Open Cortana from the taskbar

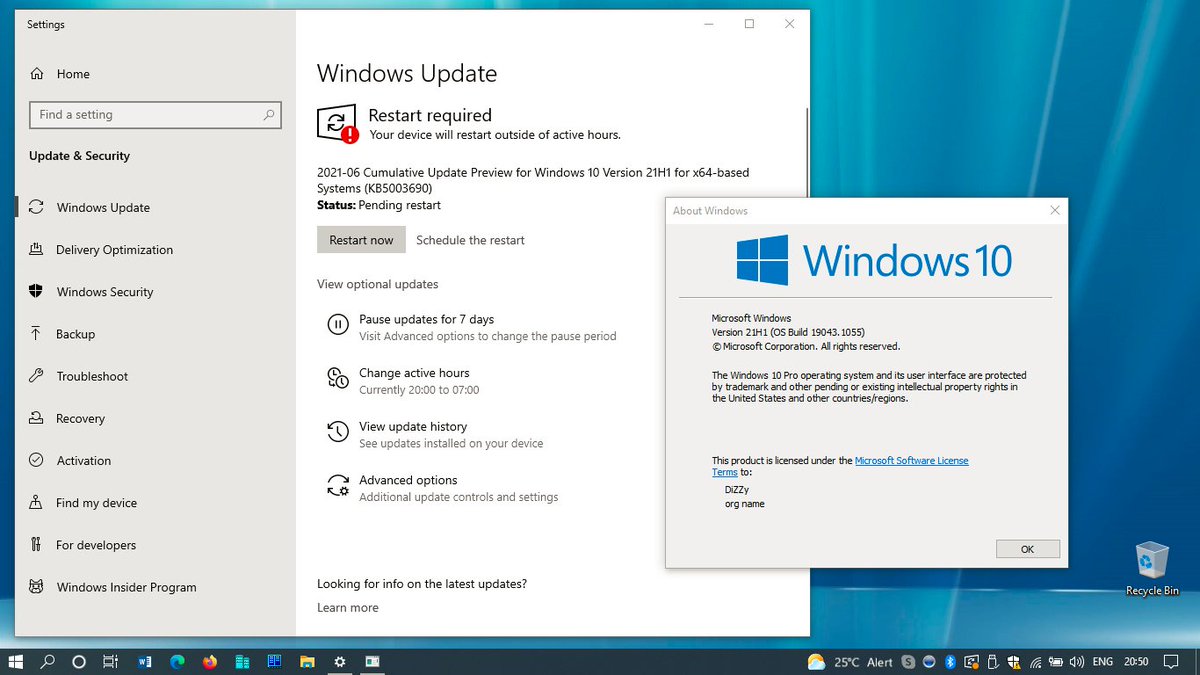coord(79,662)
